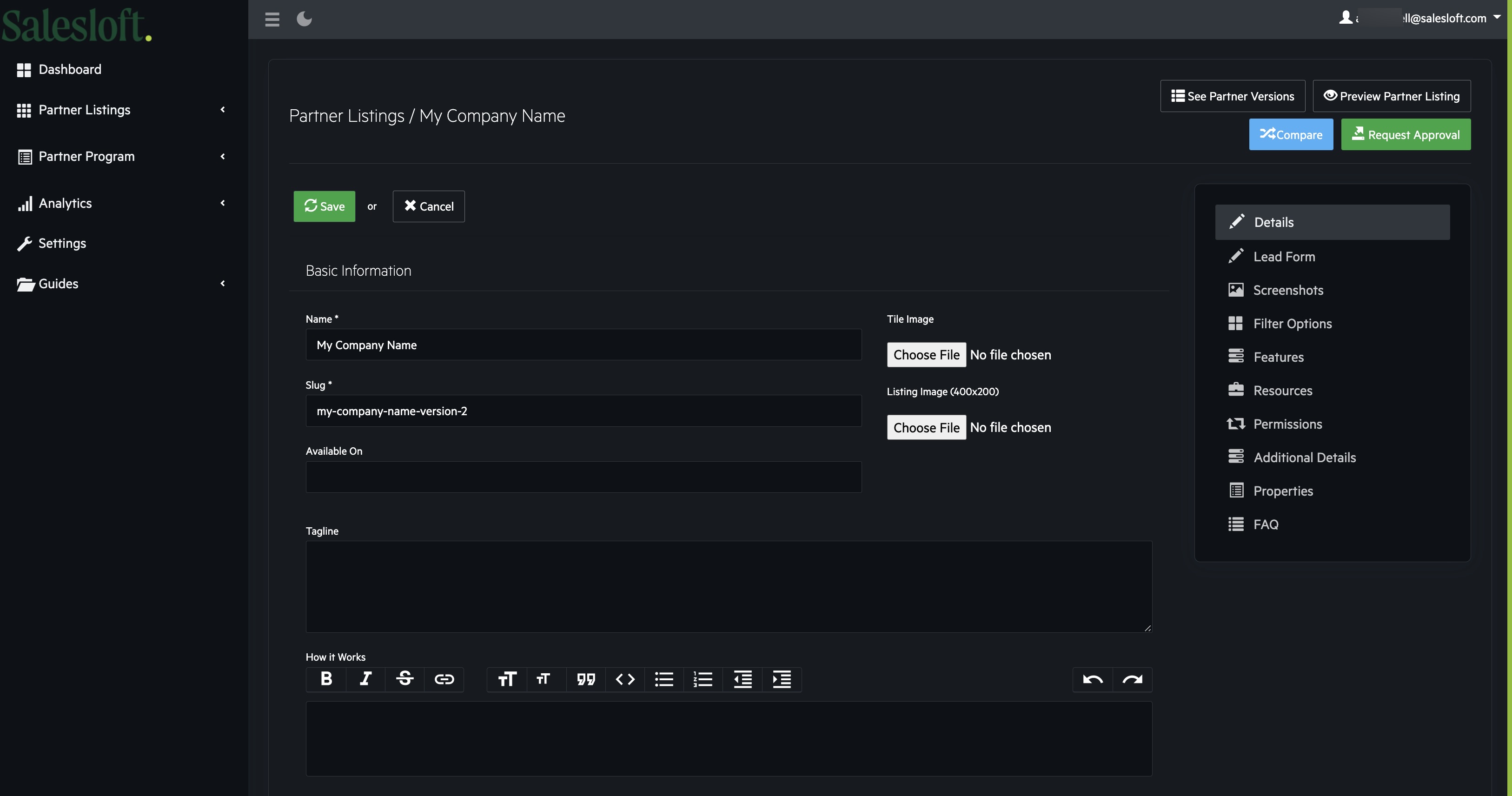Insert a hyperlink using the link icon
The height and width of the screenshot is (796, 1512).
point(444,679)
